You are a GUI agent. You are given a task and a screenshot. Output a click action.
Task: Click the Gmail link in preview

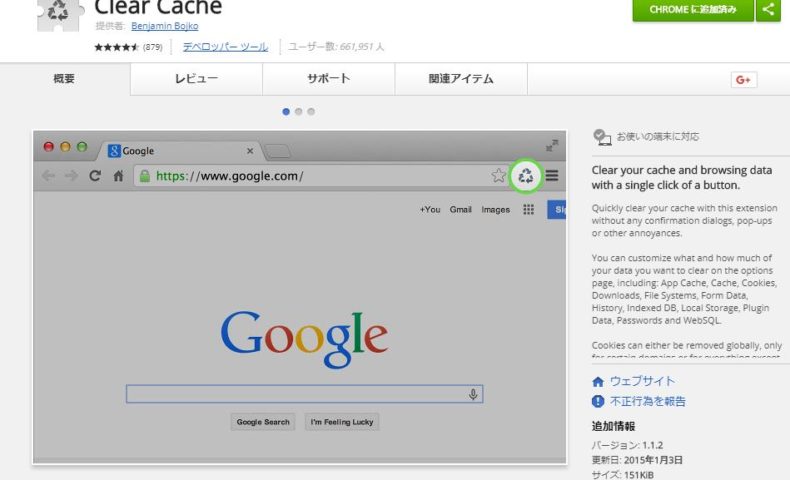[460, 210]
